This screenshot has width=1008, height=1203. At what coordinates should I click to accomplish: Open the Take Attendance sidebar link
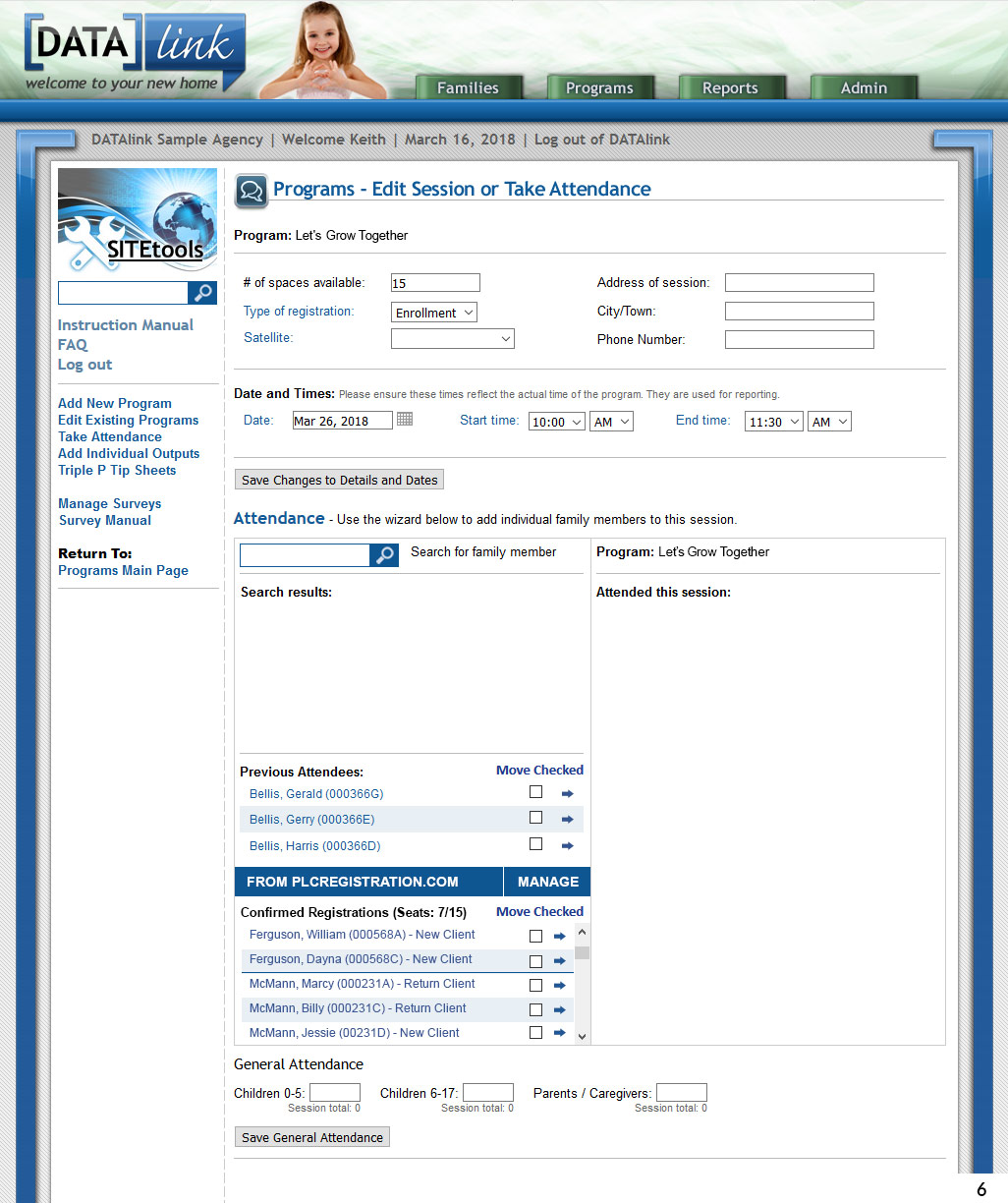[110, 436]
